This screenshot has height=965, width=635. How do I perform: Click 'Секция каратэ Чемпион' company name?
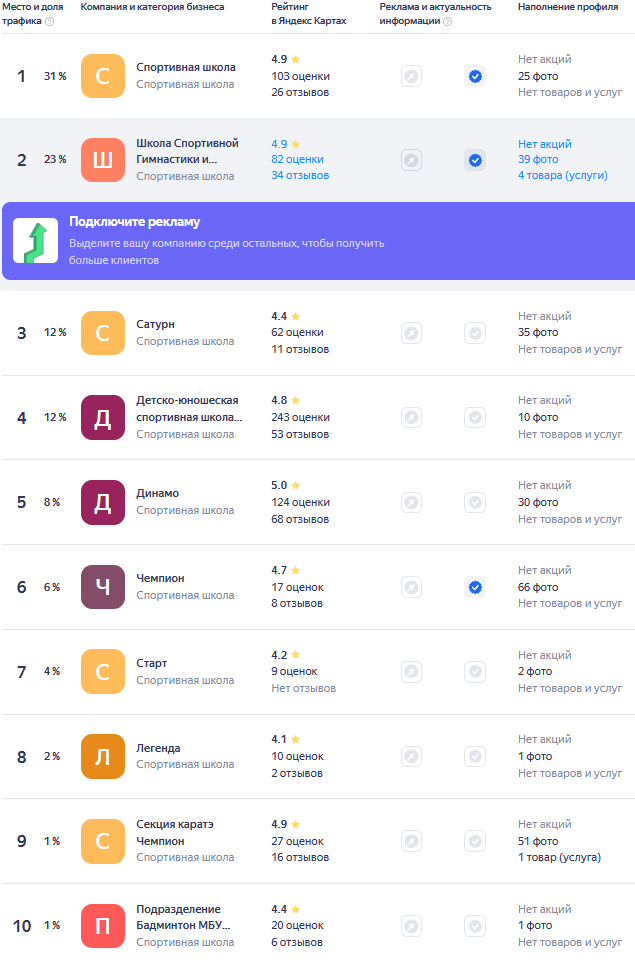coord(175,833)
